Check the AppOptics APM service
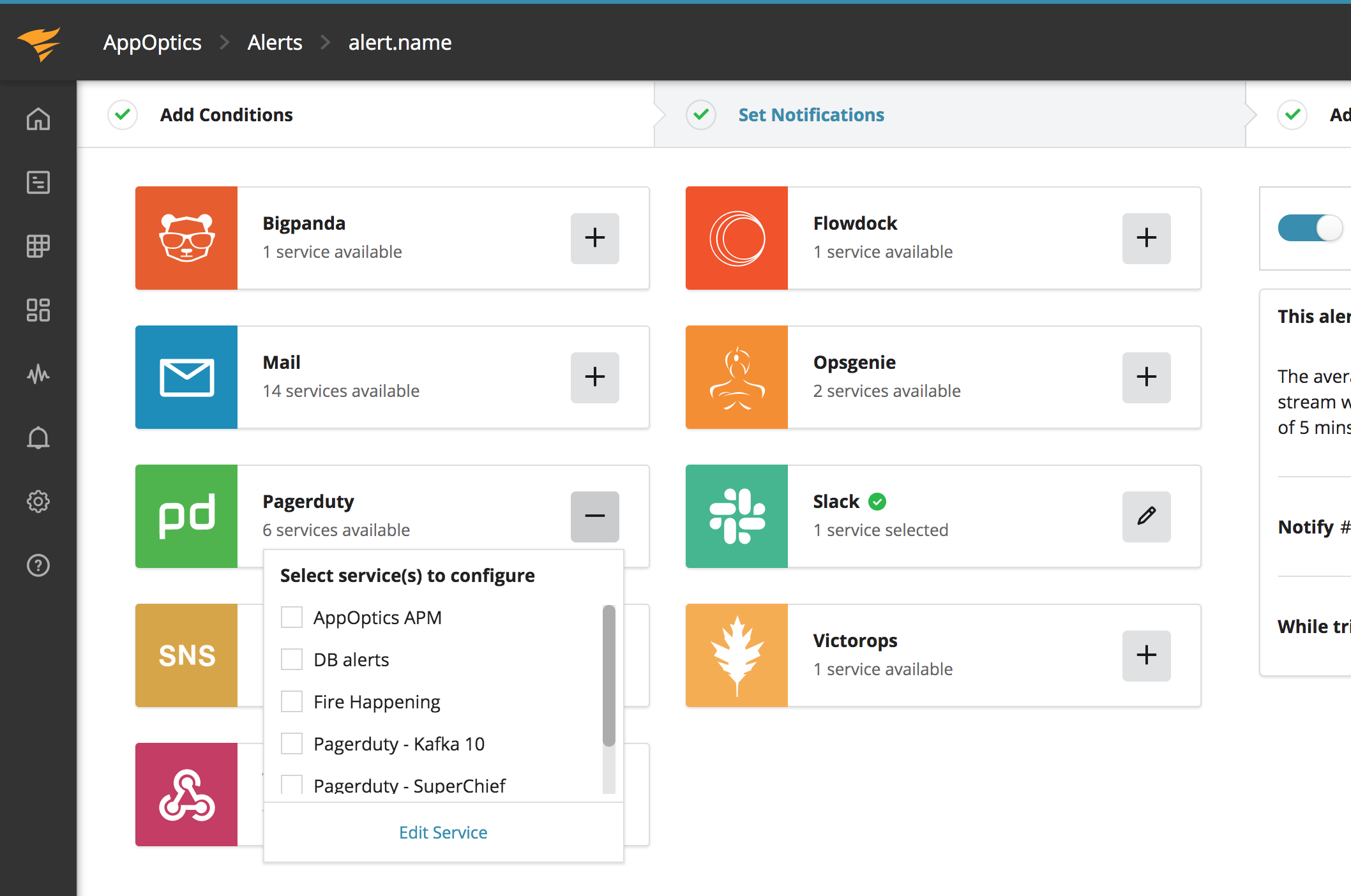 tap(292, 616)
